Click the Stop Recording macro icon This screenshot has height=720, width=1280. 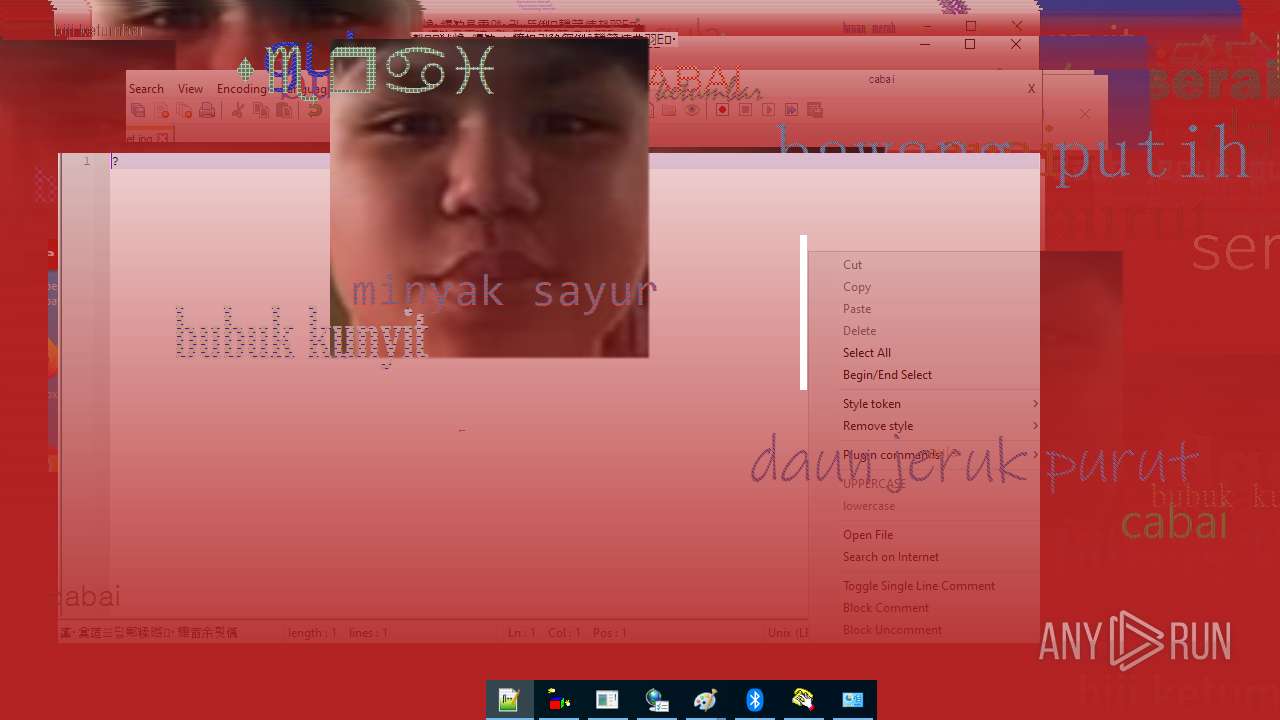[745, 110]
